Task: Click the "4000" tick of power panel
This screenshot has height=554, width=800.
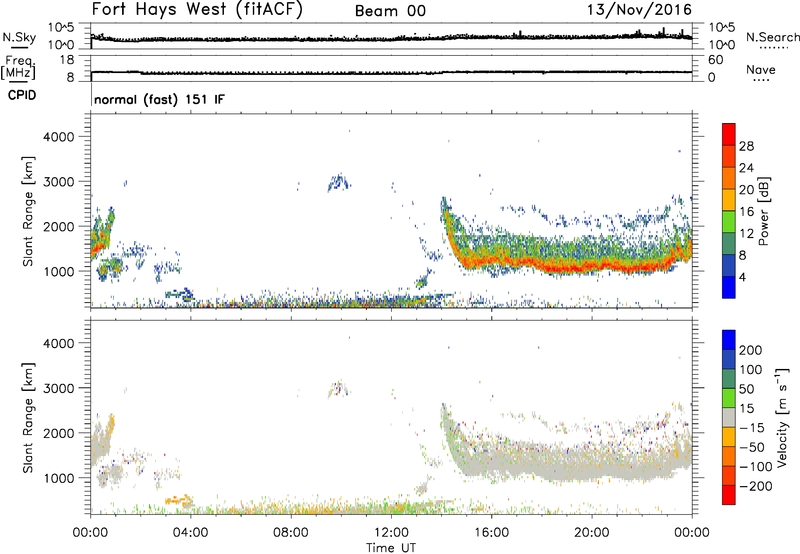Action: click(x=59, y=137)
